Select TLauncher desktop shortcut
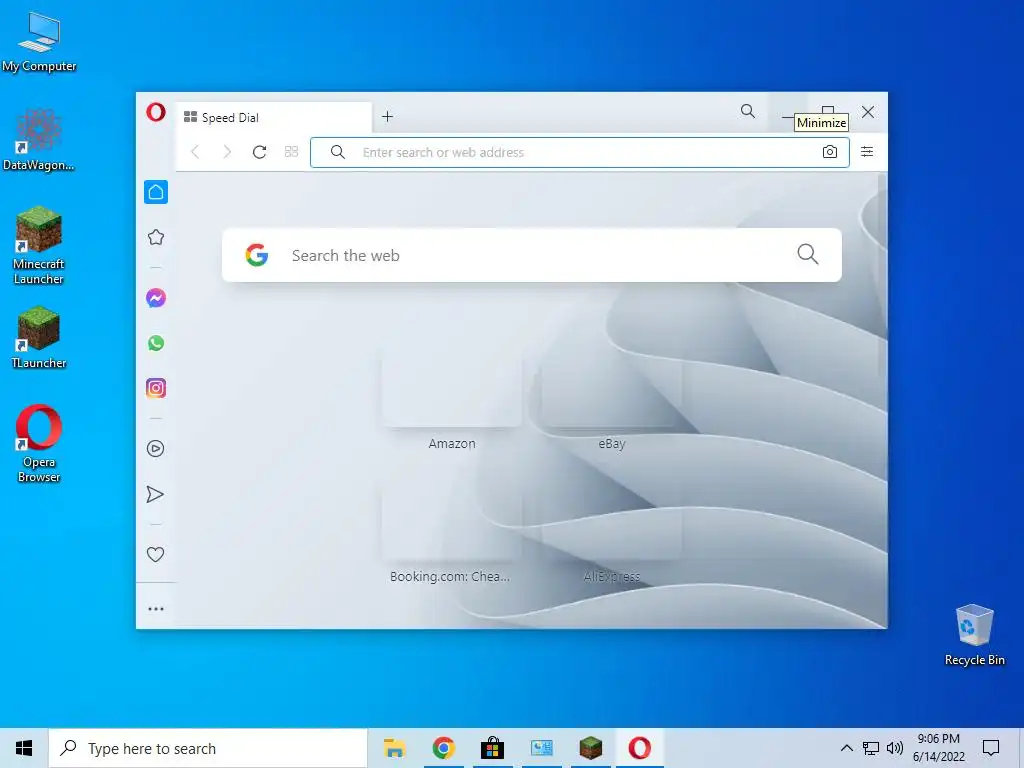Screen dimensions: 1024x768 click(x=39, y=338)
